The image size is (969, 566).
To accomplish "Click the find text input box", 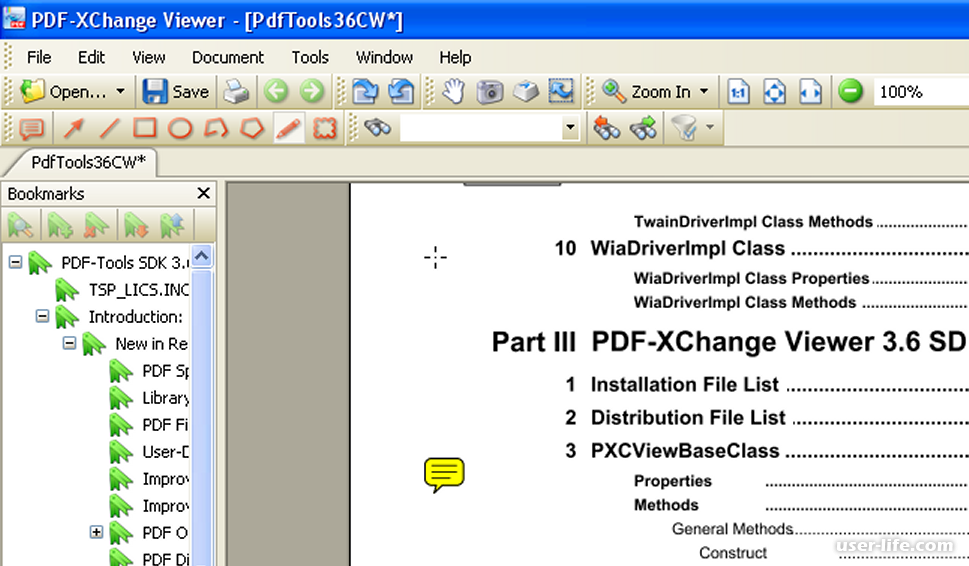I will (x=481, y=129).
